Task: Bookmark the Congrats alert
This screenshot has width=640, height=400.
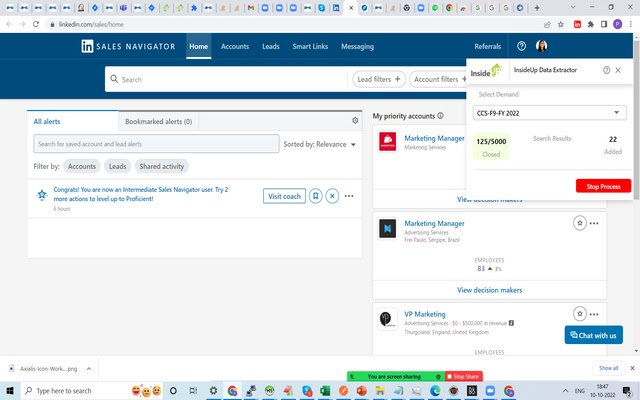Action: click(x=316, y=196)
